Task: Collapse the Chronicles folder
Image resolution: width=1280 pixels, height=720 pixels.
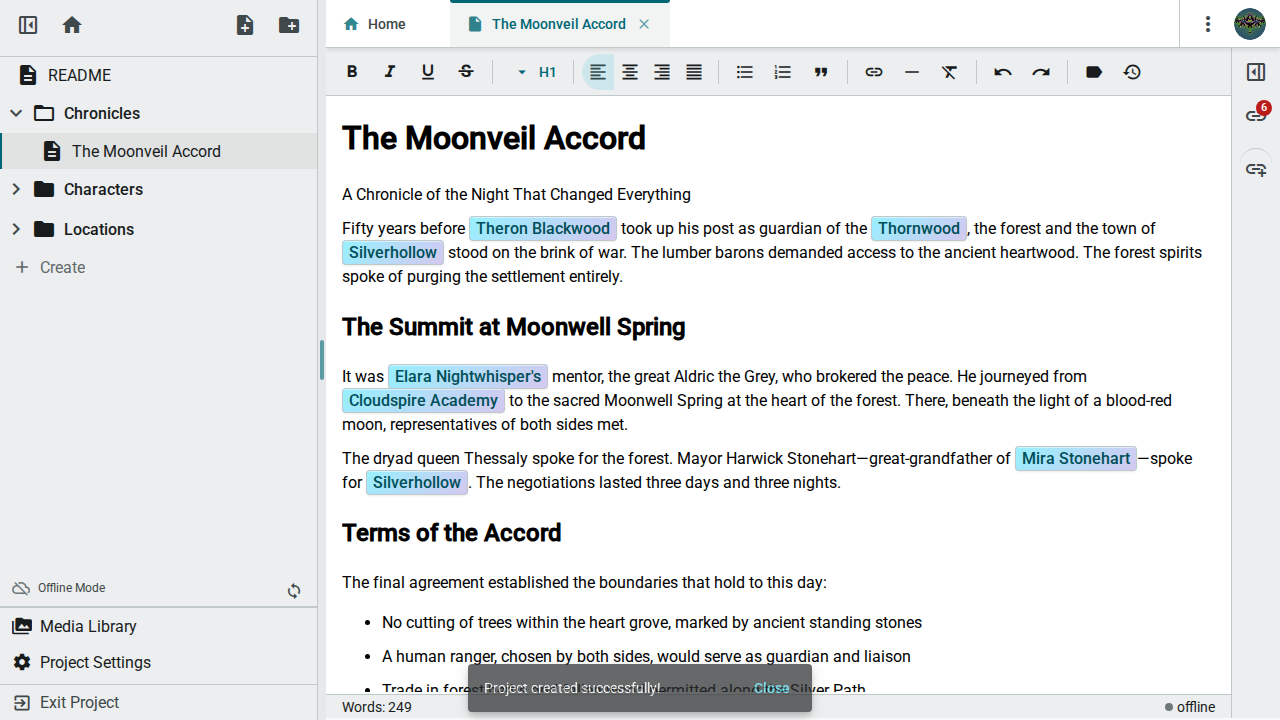Action: point(16,113)
